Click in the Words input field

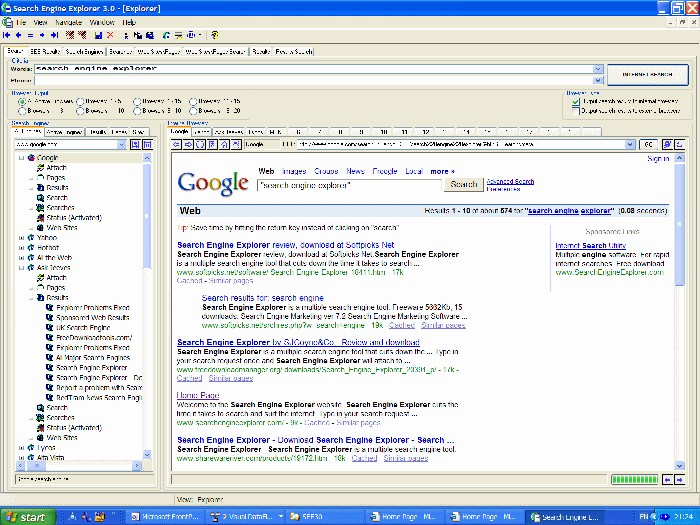[313, 69]
